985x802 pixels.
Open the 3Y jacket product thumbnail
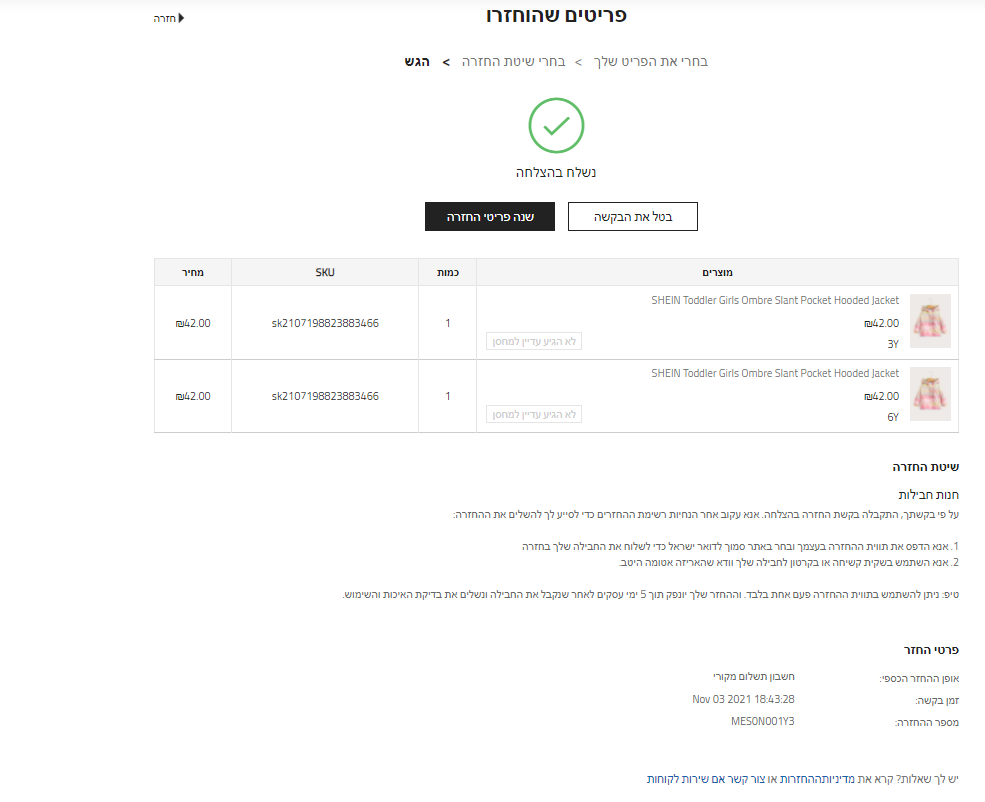(x=930, y=321)
